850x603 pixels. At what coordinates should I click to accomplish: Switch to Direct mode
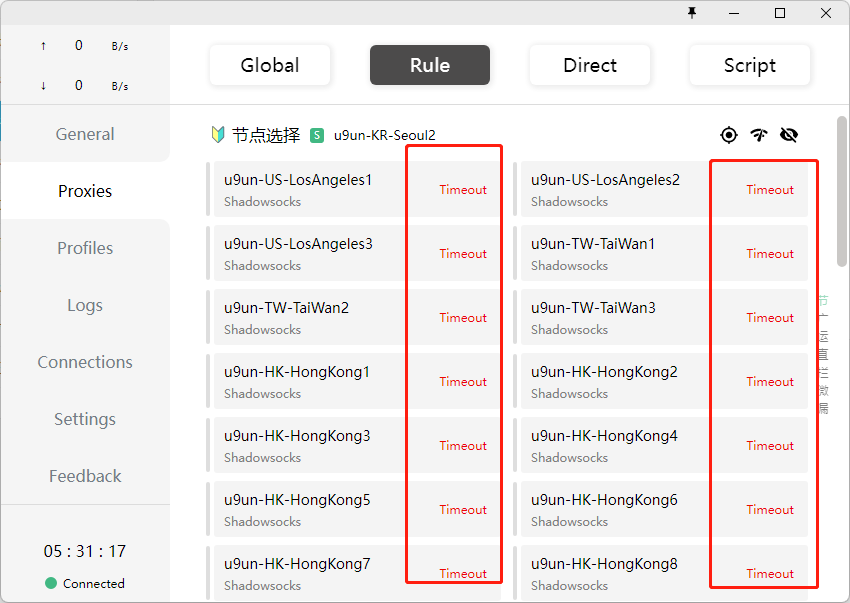point(590,65)
